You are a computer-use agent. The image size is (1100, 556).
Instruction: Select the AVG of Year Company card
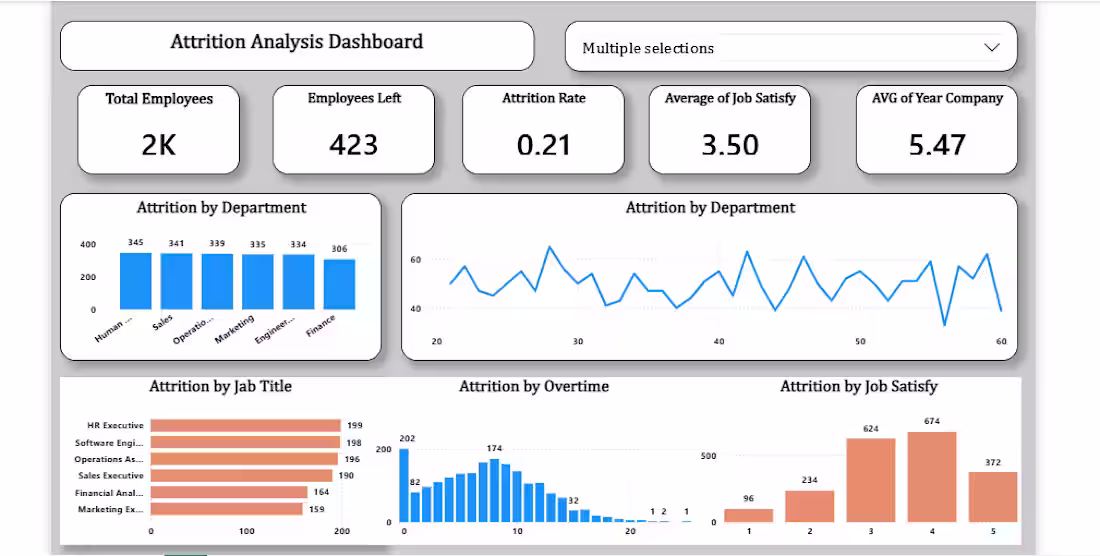point(937,130)
